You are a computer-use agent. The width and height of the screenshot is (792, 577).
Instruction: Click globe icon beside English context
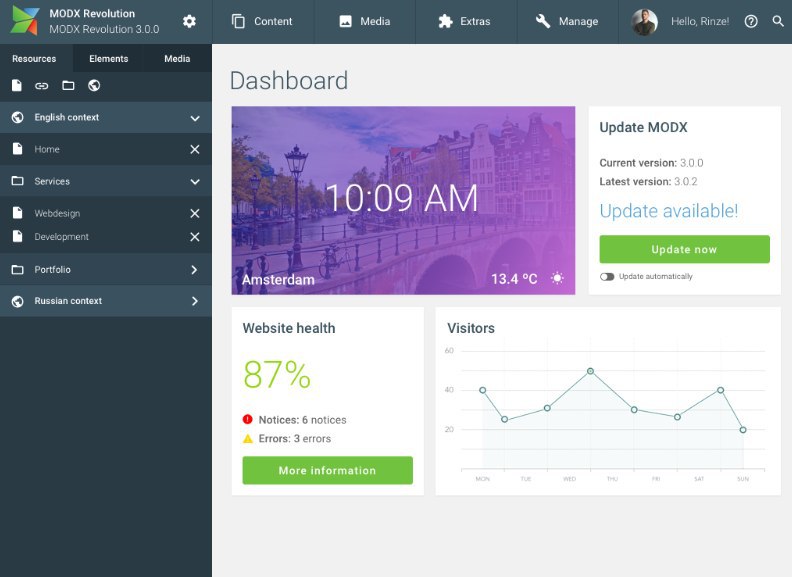[x=18, y=117]
